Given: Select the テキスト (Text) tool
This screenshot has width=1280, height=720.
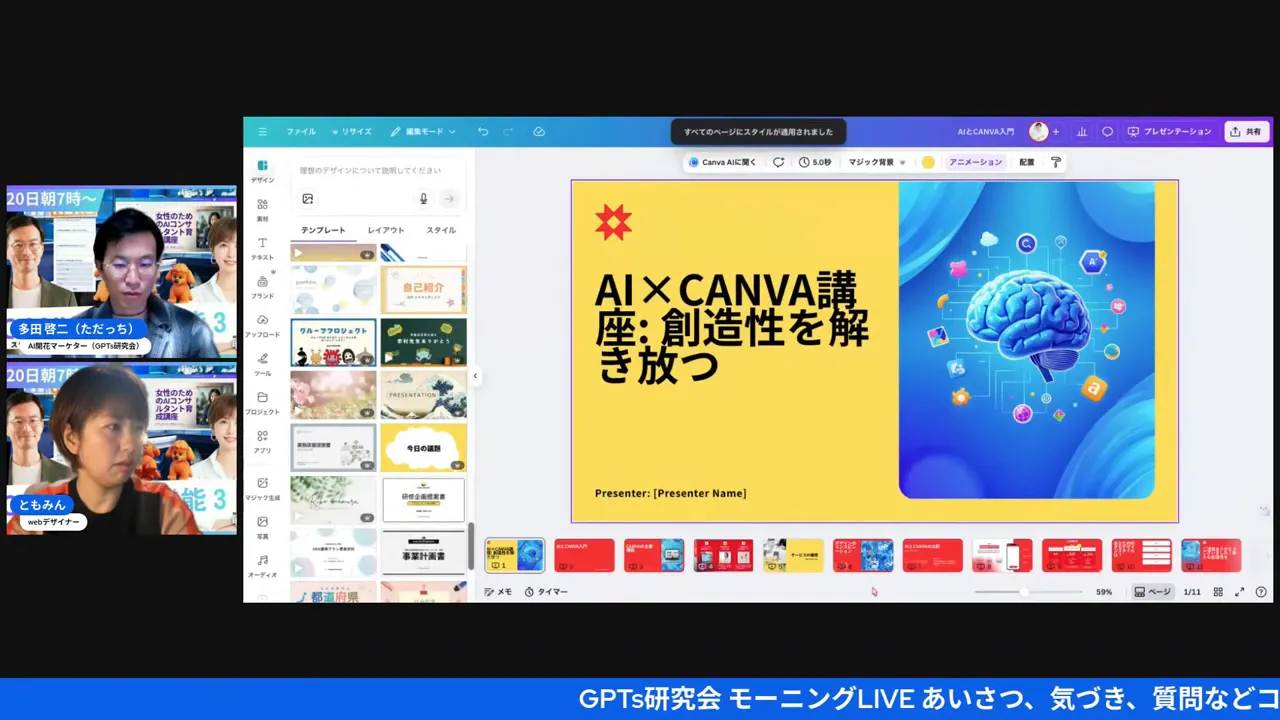Looking at the screenshot, I should (262, 248).
